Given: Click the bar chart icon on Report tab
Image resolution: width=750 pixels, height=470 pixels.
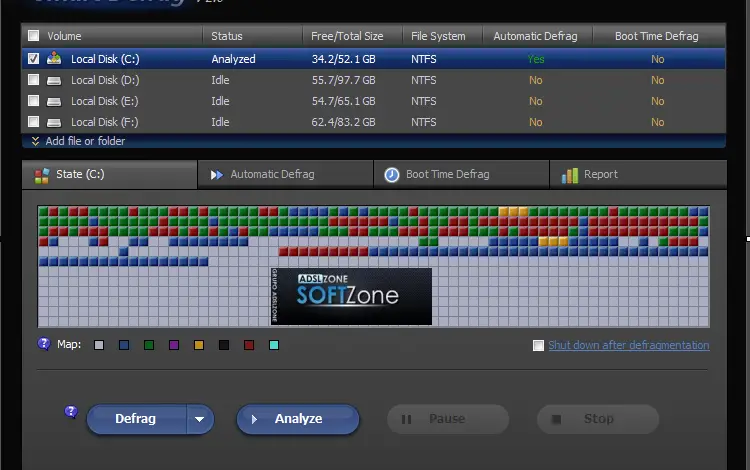Looking at the screenshot, I should point(570,175).
